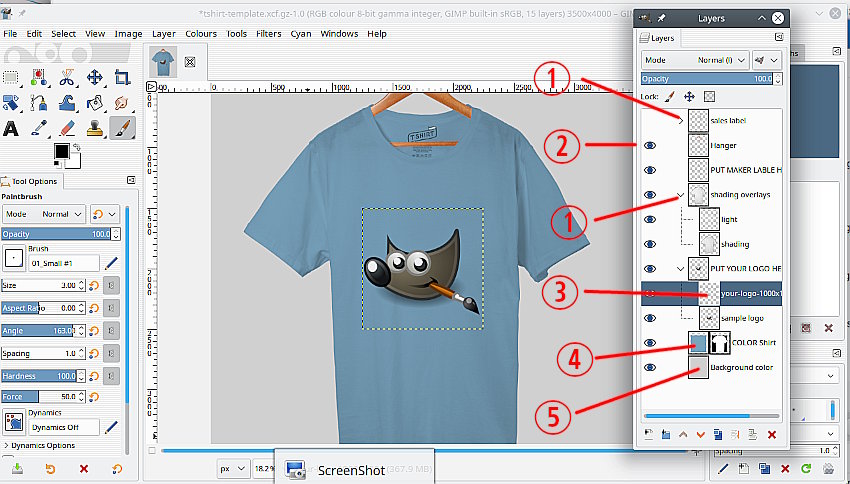This screenshot has width=850, height=484.
Task: Hide the Background color layer
Action: point(649,367)
